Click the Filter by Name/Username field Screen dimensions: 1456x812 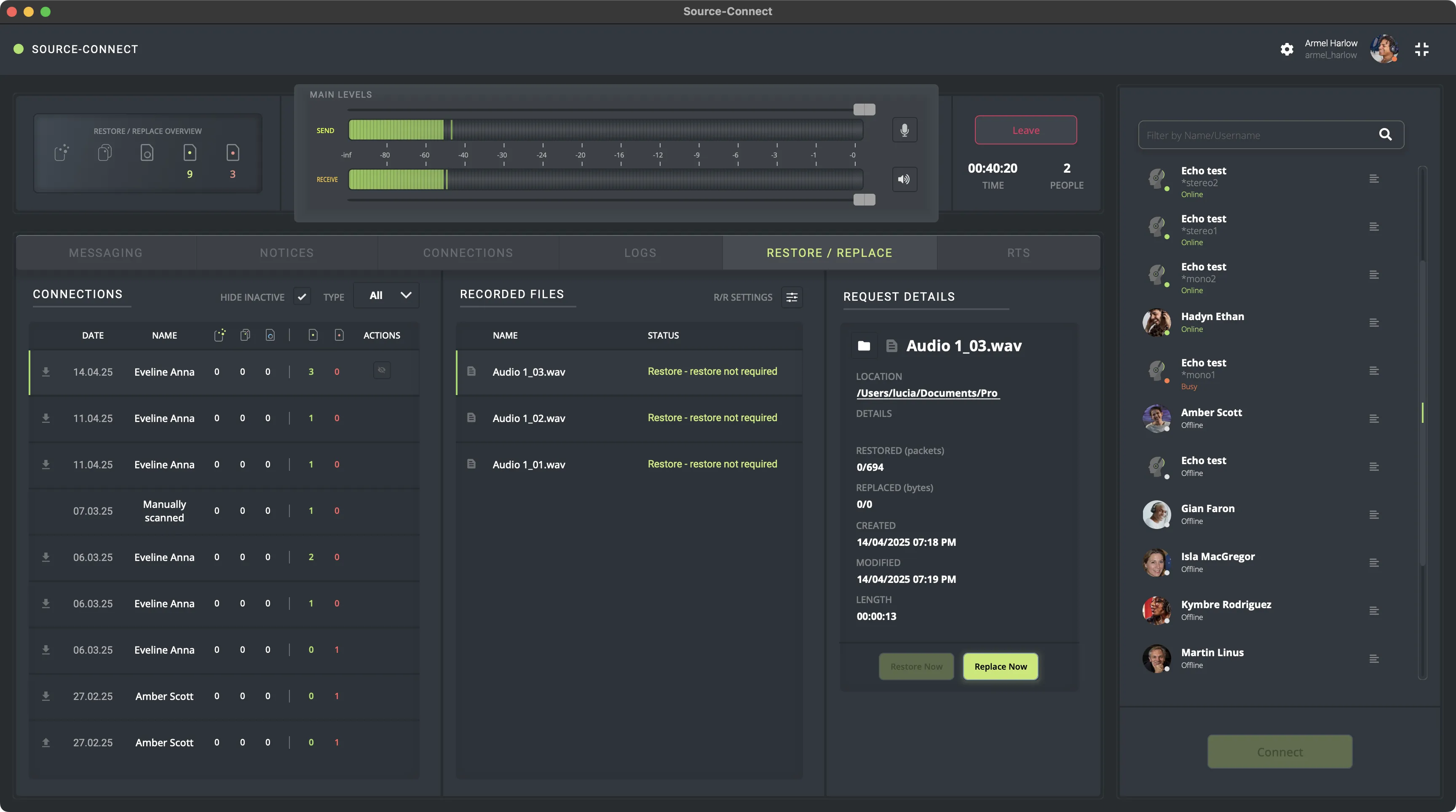pos(1271,135)
